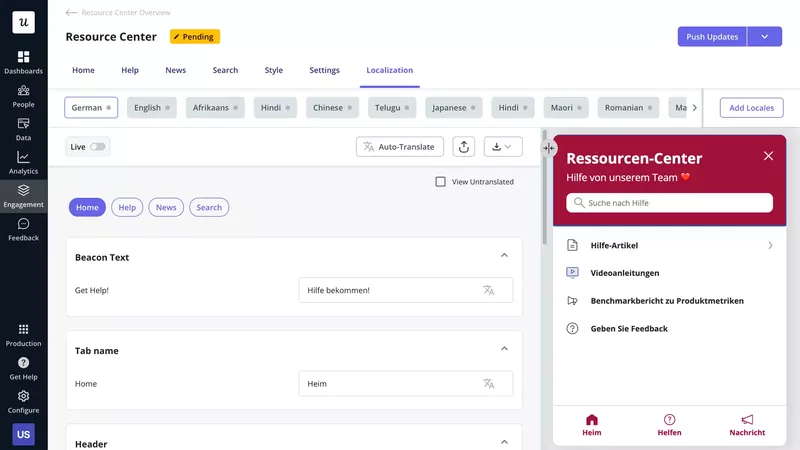Click the Configure gear icon
The width and height of the screenshot is (800, 450).
pos(23,396)
